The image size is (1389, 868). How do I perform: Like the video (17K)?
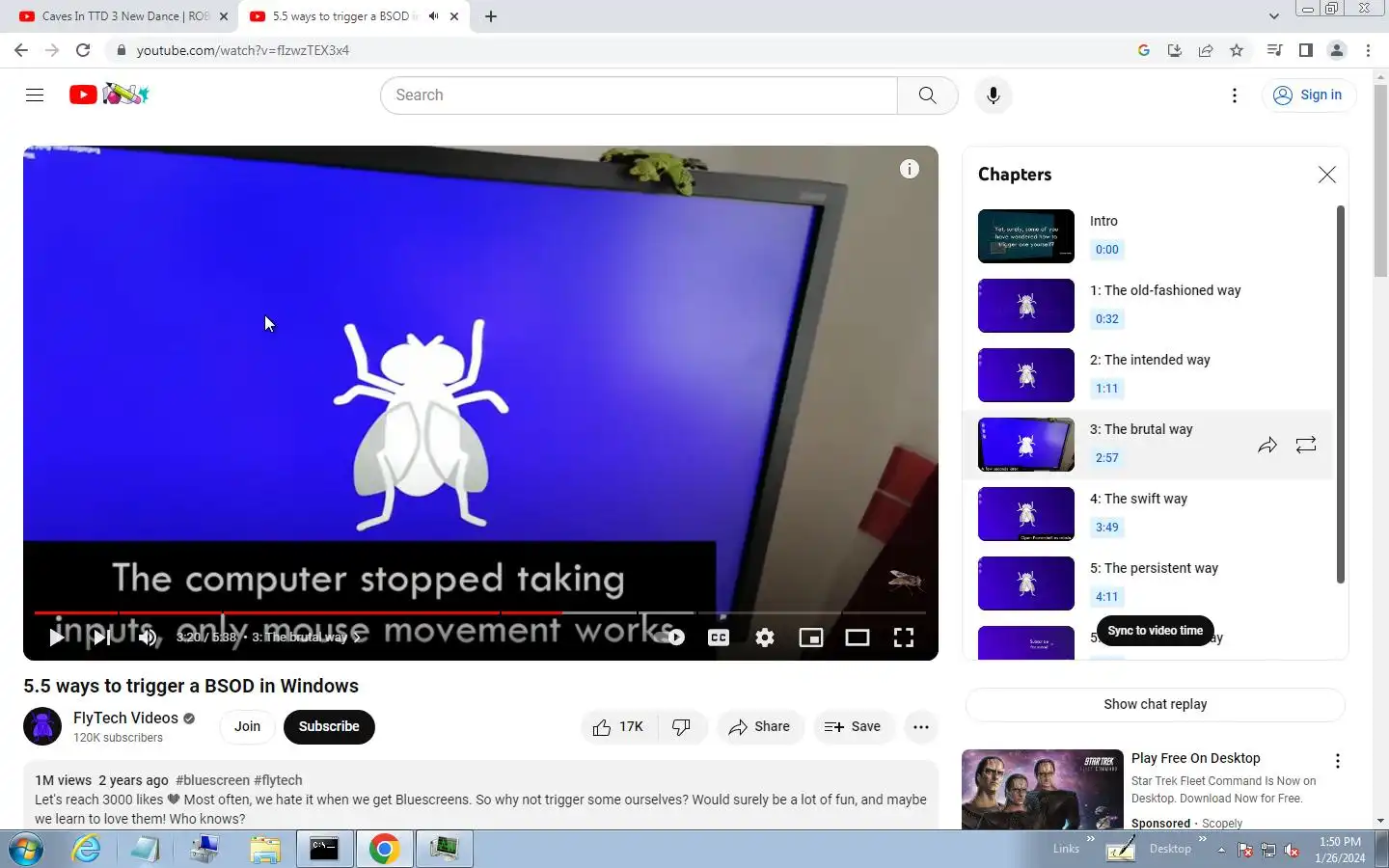(x=618, y=726)
